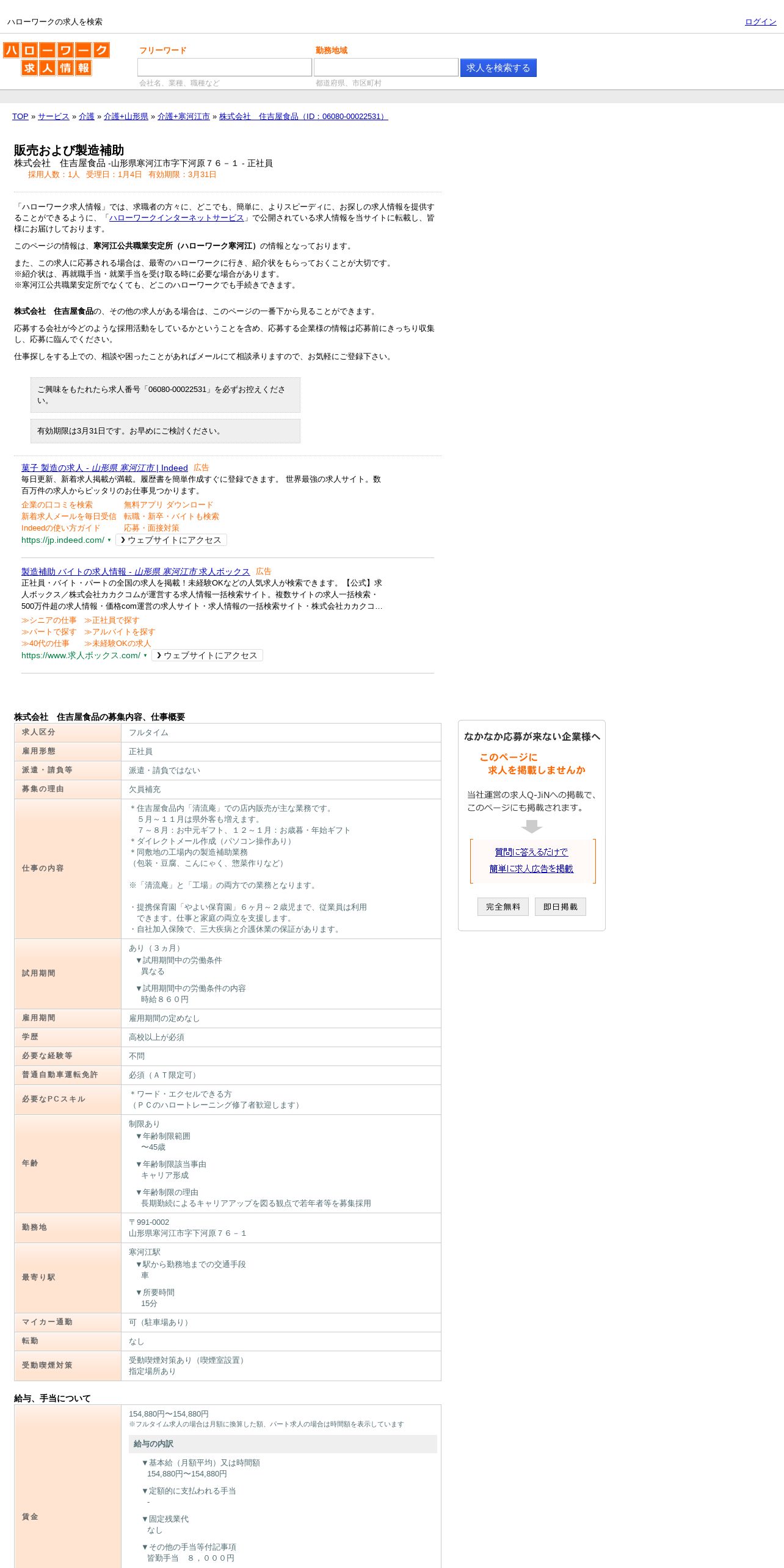The width and height of the screenshot is (784, 1568).
Task: Click the 〒991-0002 postal code text
Action: (x=149, y=1222)
